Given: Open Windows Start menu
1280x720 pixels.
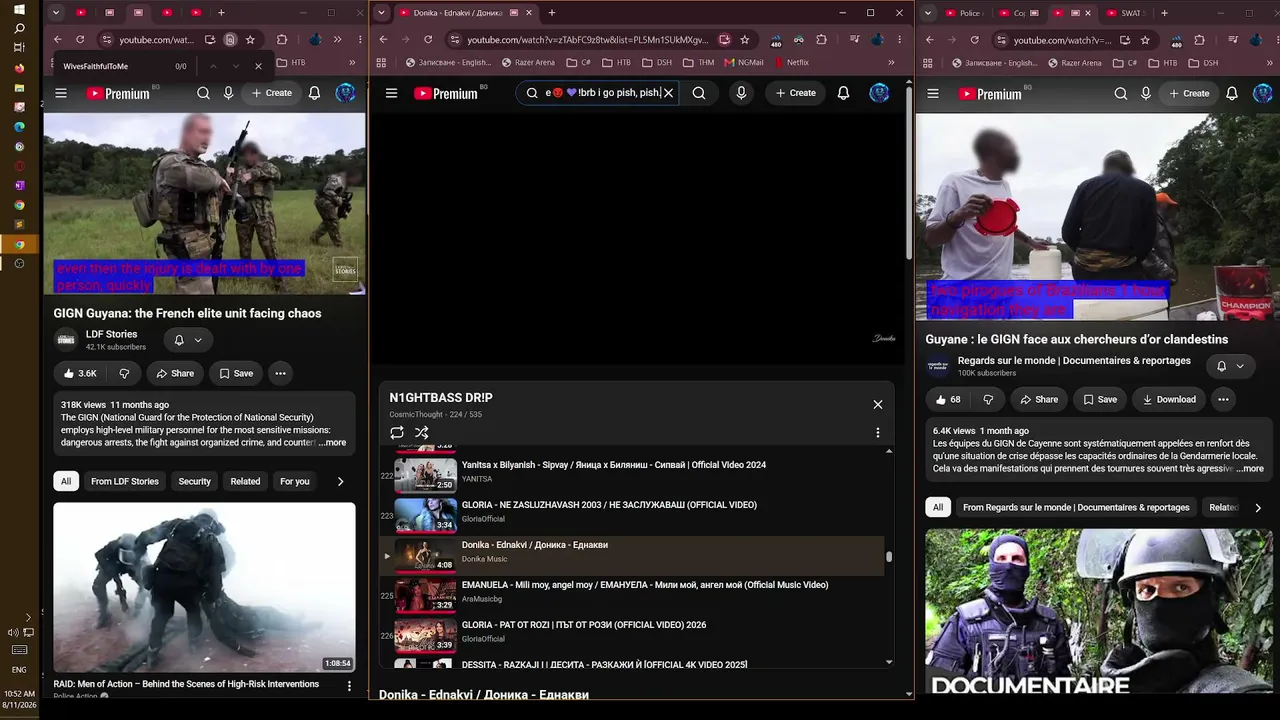Looking at the screenshot, I should (19, 9).
